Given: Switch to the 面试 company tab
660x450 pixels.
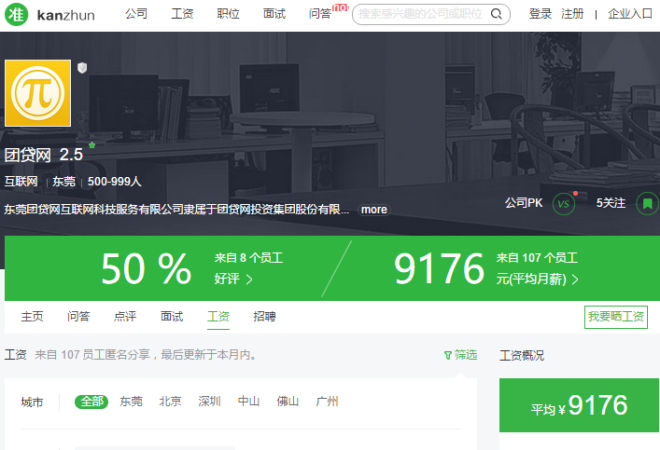Looking at the screenshot, I should click(172, 316).
